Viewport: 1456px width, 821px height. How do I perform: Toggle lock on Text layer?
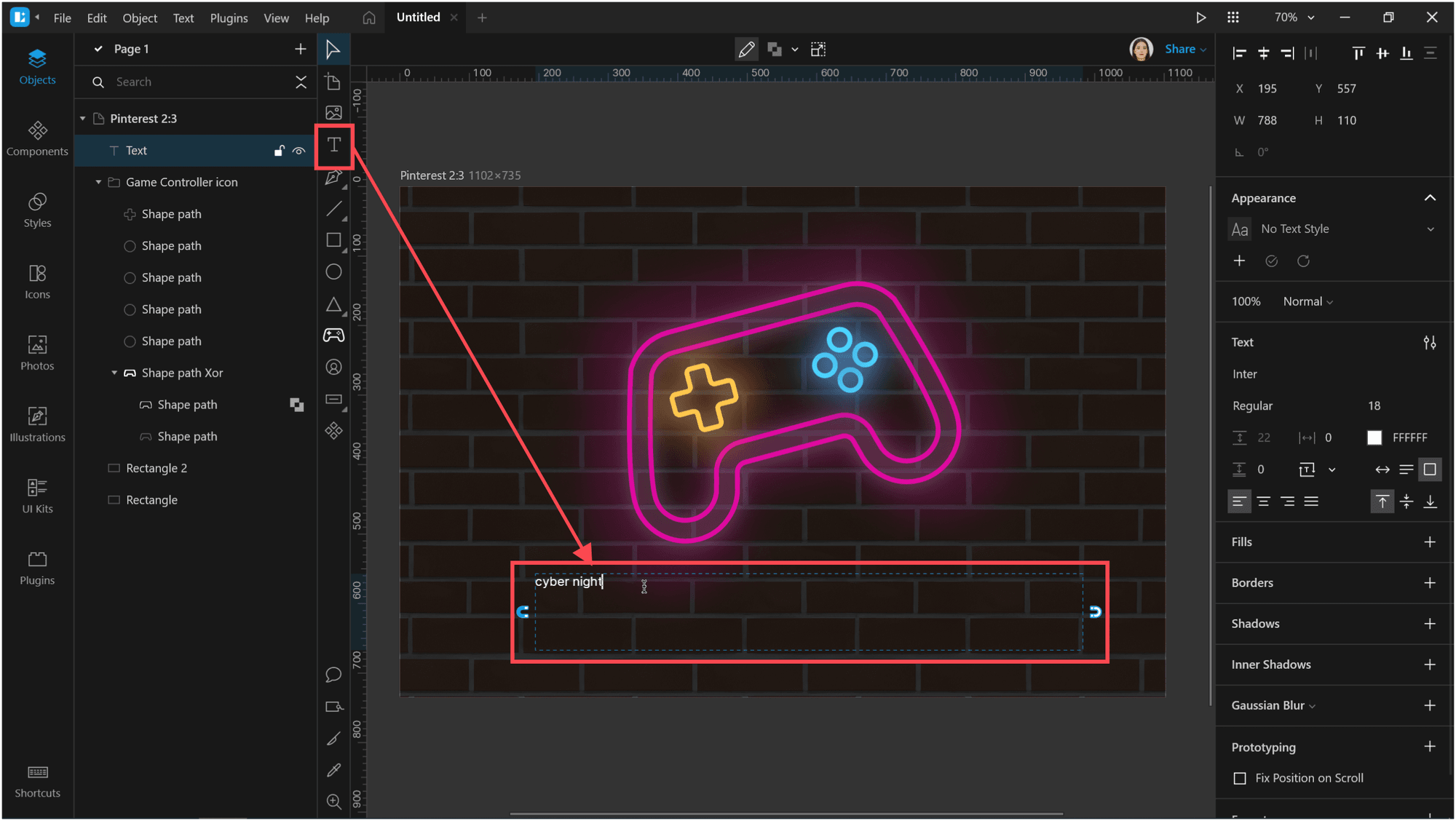point(279,150)
